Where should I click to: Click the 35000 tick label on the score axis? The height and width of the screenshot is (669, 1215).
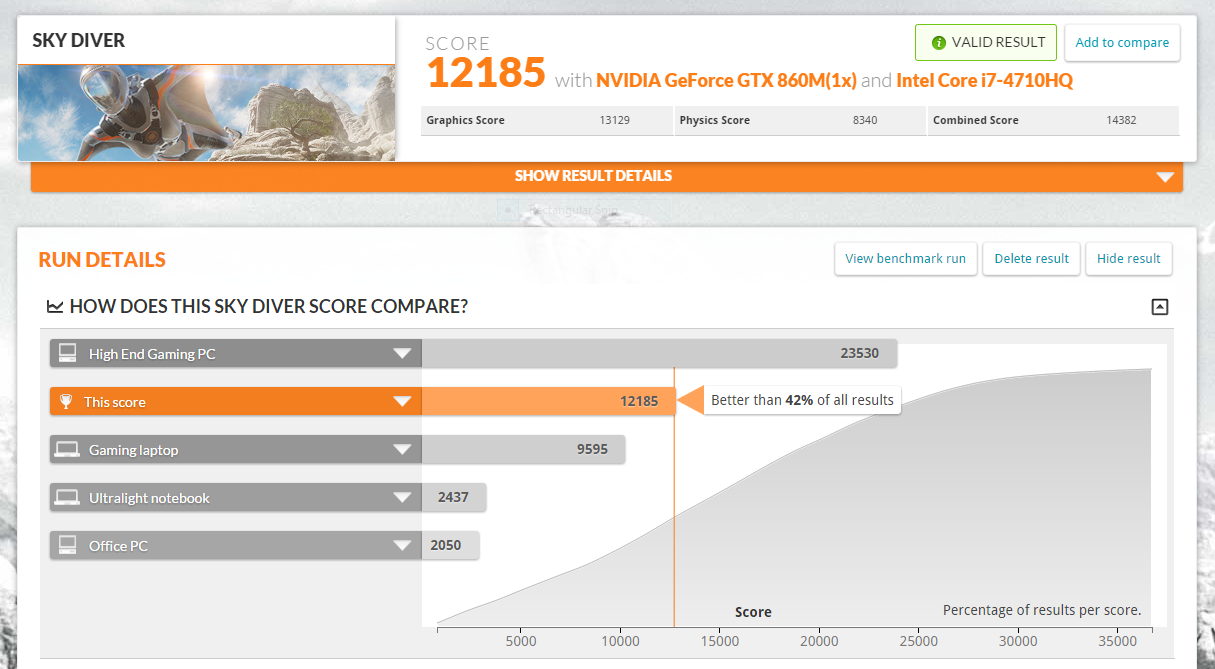[1117, 641]
